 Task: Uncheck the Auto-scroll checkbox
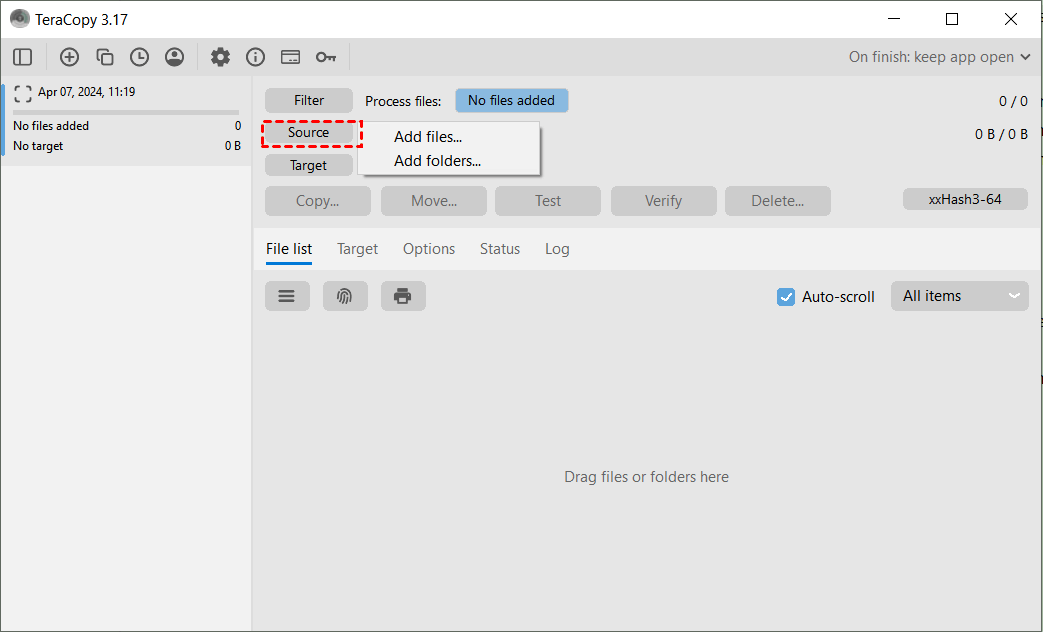tap(786, 296)
